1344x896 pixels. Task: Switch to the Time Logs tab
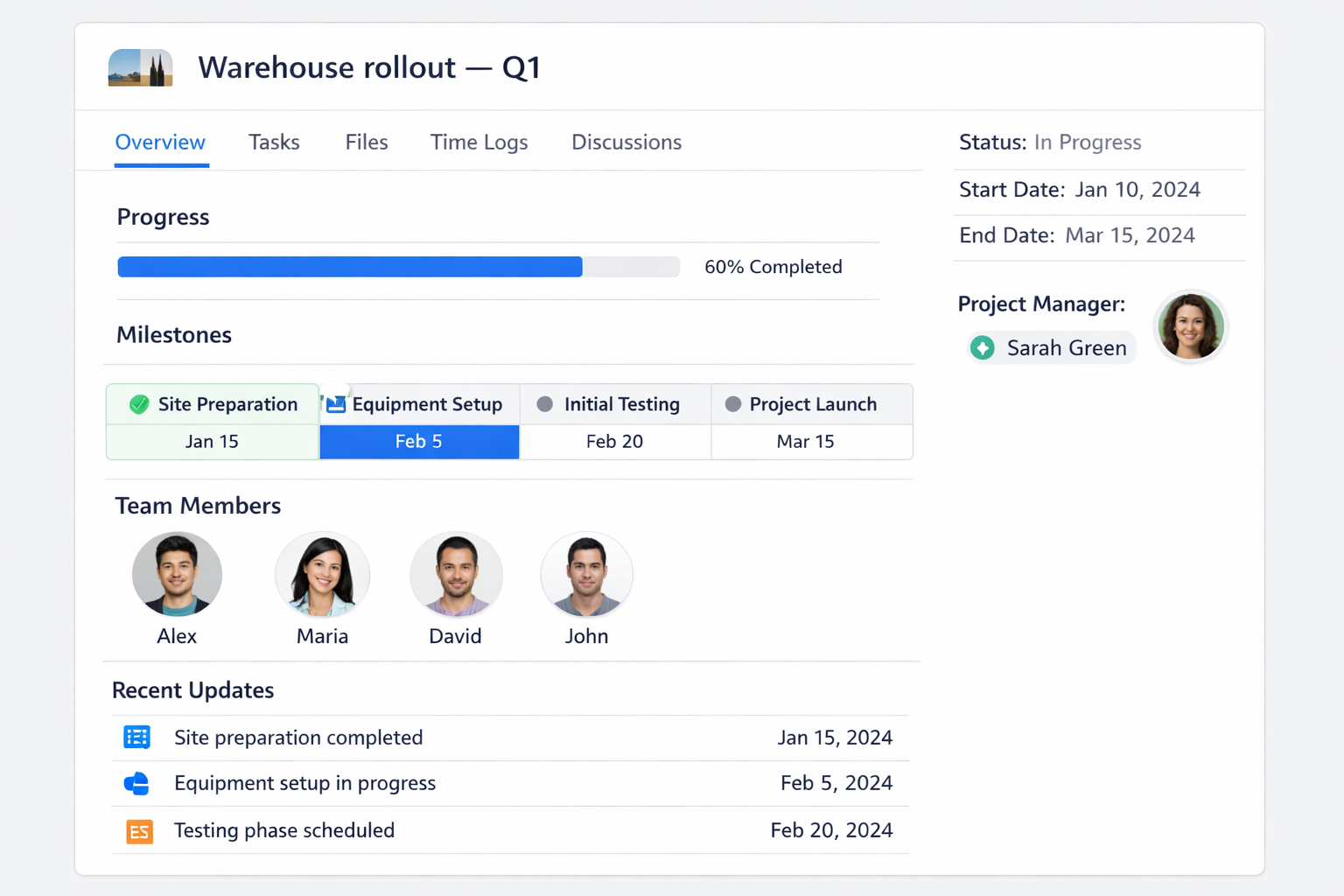coord(479,142)
